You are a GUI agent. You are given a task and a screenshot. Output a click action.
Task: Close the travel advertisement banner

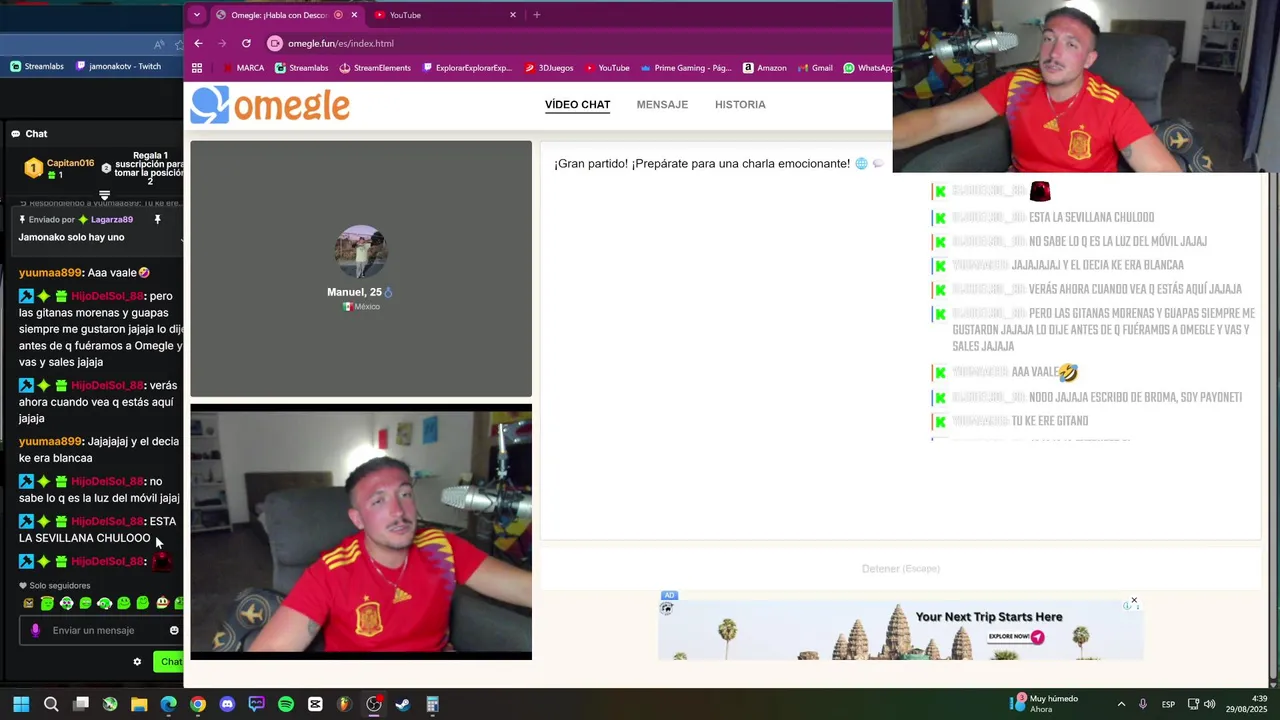1134,600
